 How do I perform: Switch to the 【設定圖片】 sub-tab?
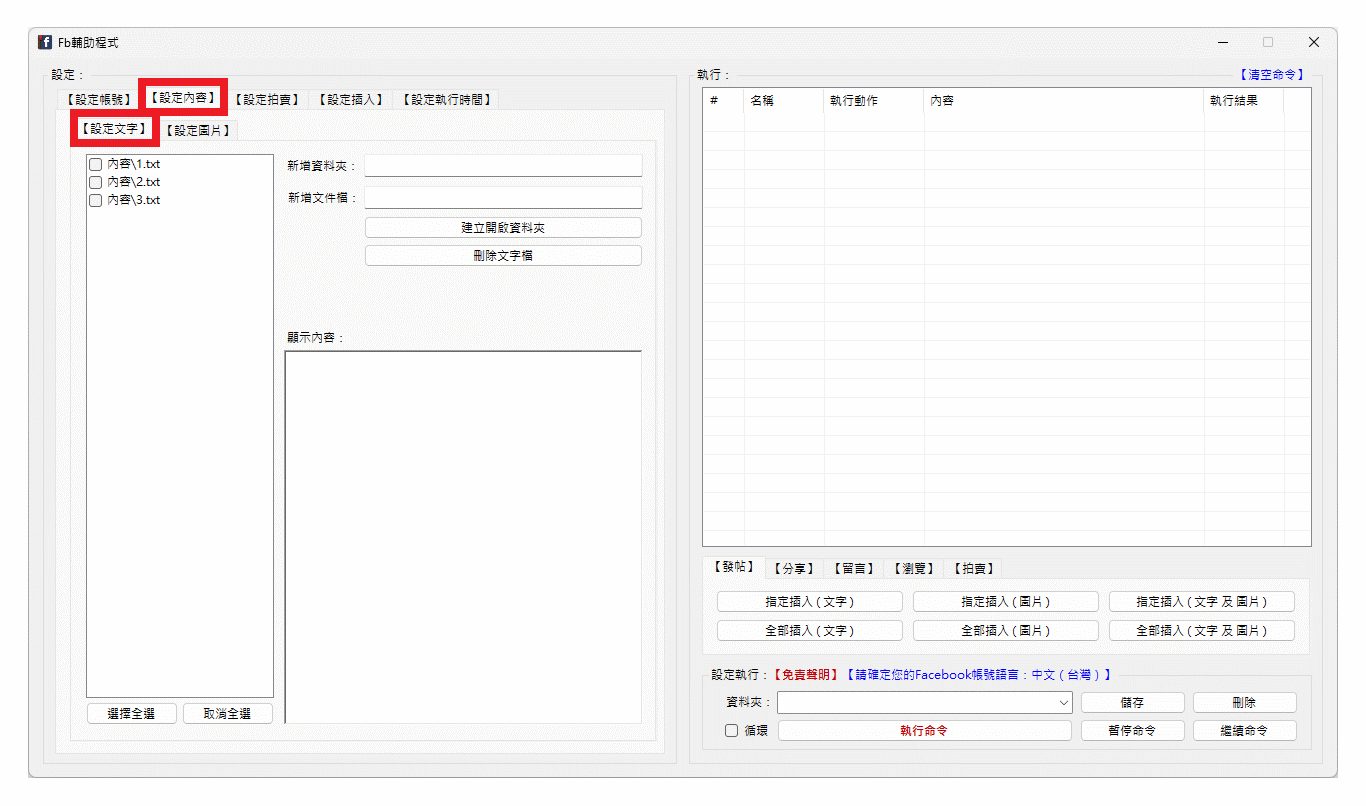[198, 130]
